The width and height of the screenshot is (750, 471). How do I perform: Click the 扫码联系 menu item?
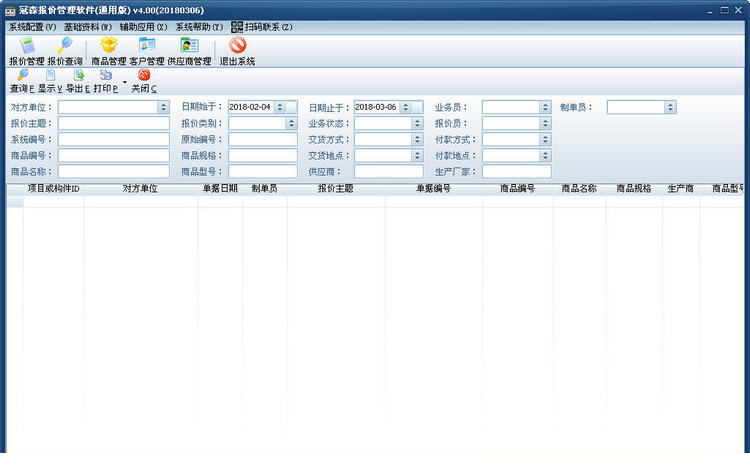(x=262, y=26)
